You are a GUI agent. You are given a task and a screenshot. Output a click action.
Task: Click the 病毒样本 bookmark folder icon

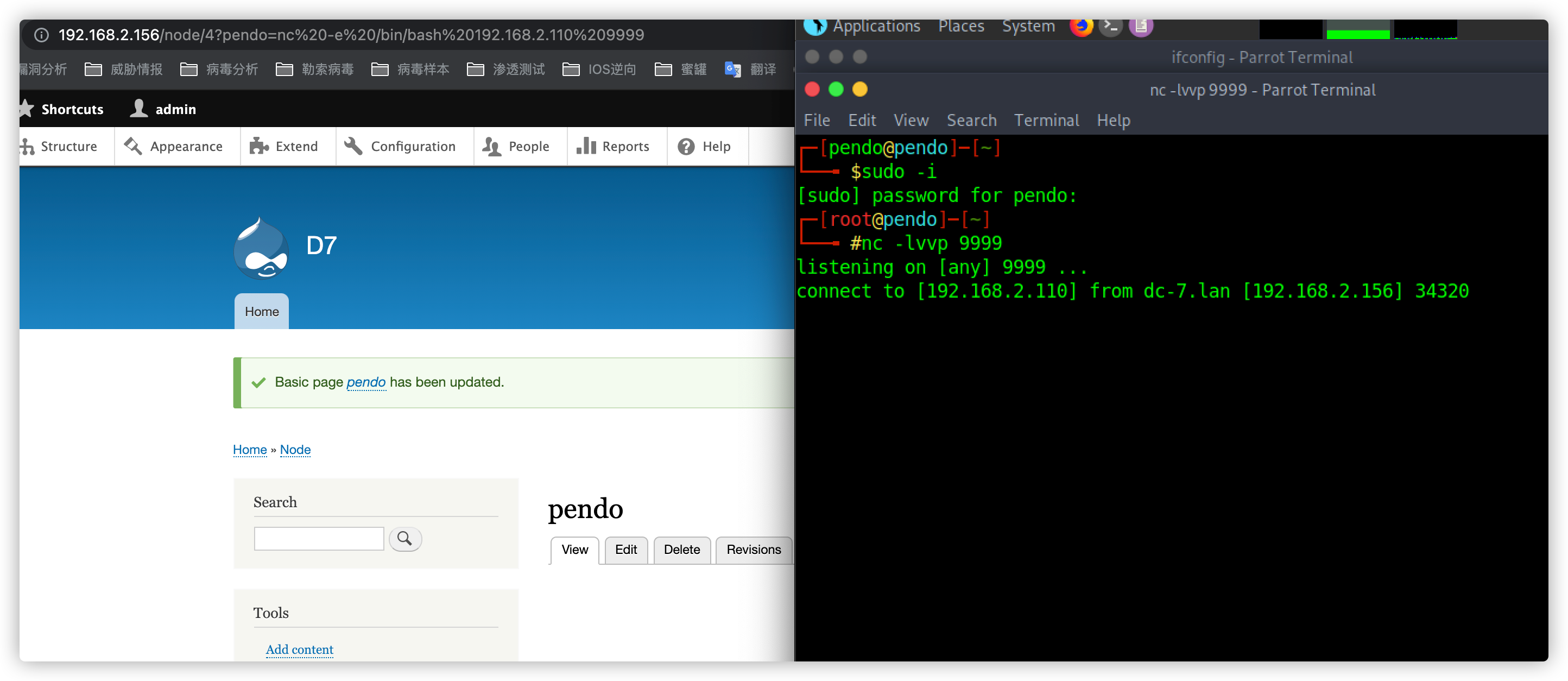(x=380, y=70)
